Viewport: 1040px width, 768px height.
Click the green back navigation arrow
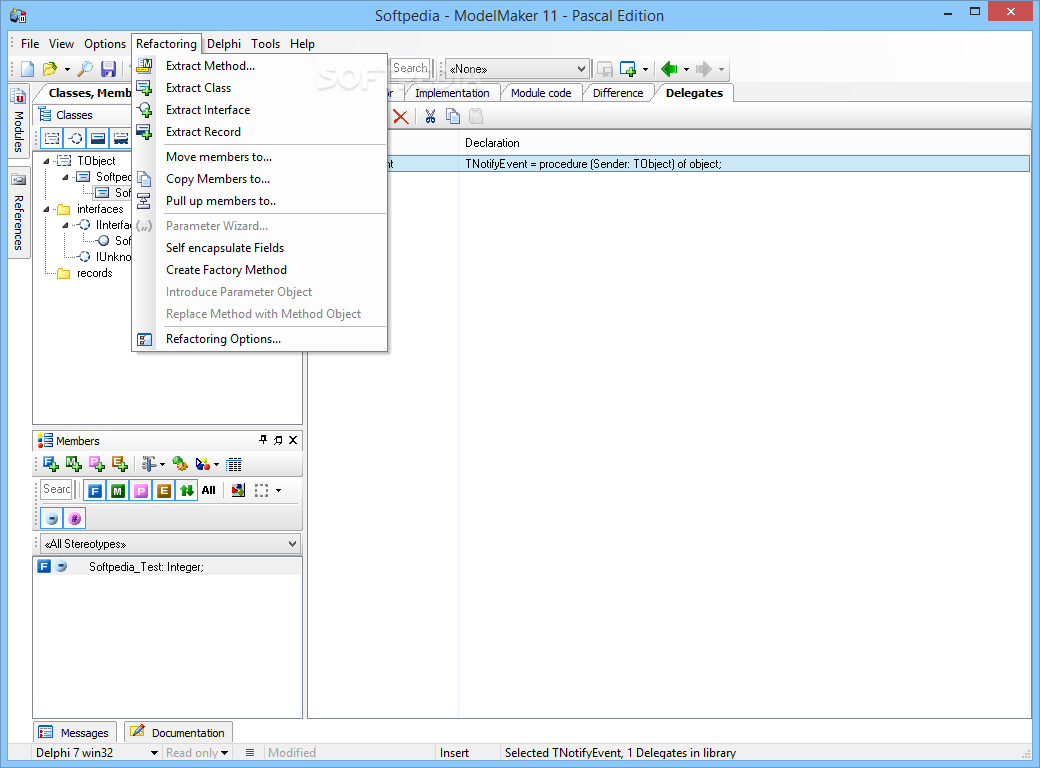tap(669, 68)
